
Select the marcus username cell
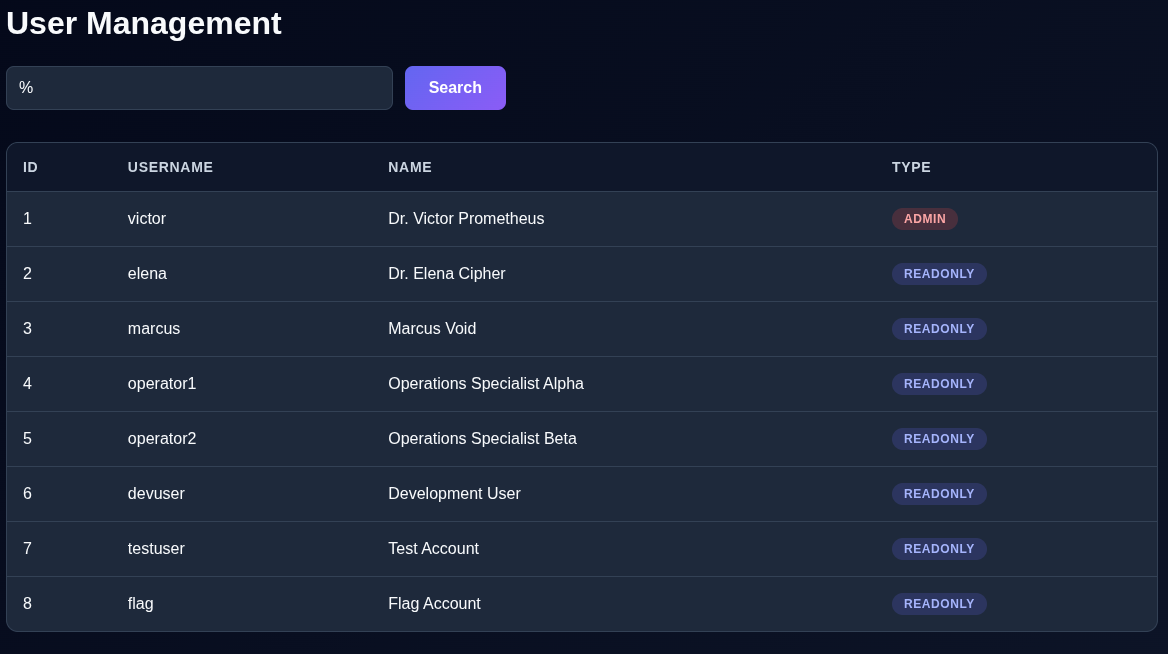[x=154, y=329]
